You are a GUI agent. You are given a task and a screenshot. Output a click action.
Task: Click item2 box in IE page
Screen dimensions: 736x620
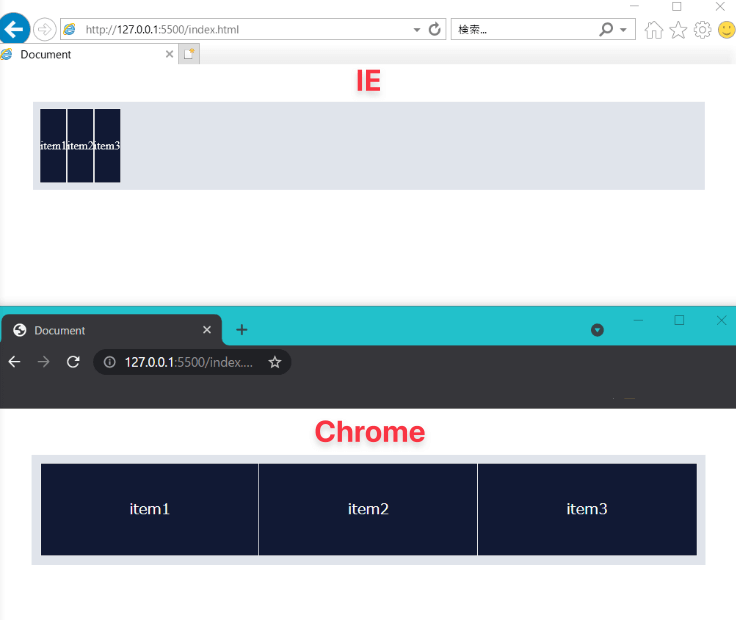tap(80, 145)
